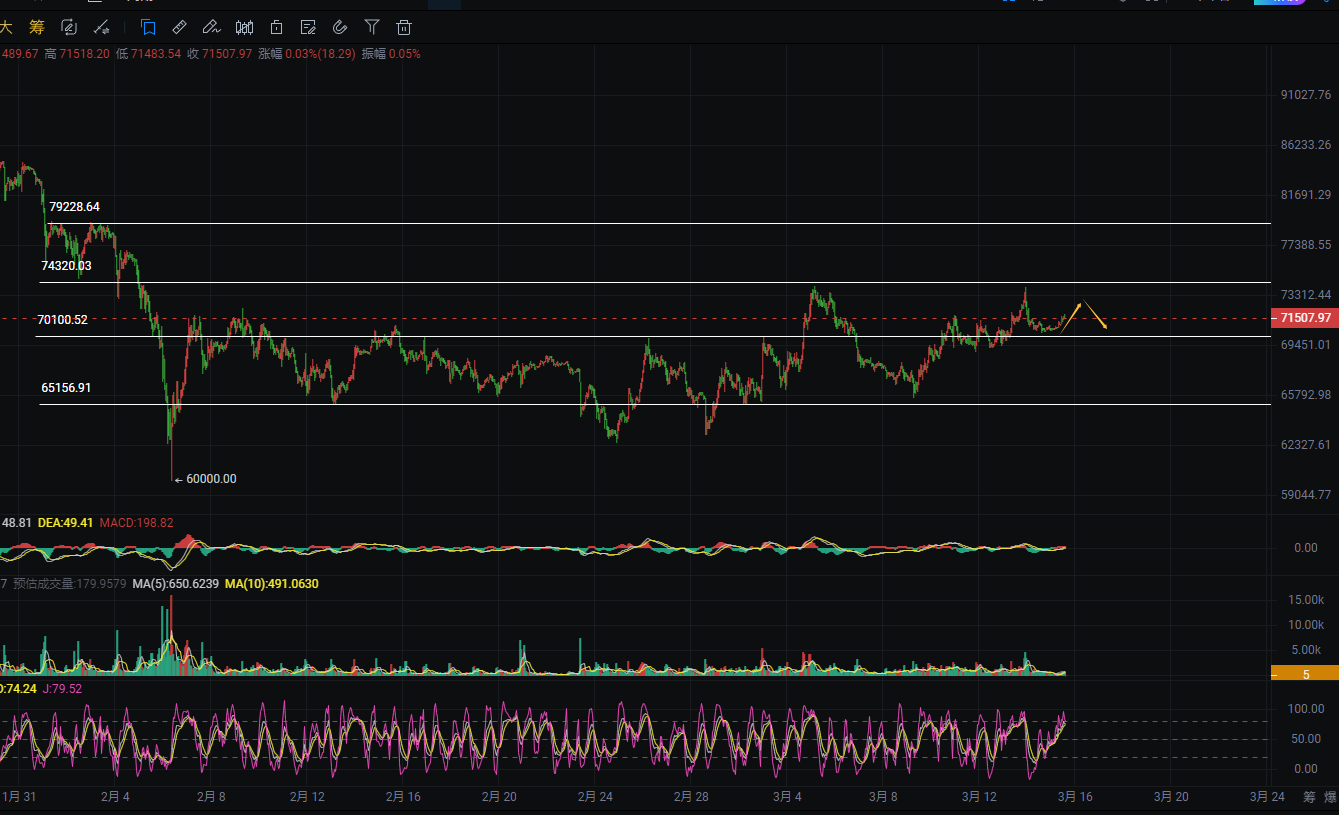Click the 爆 label at bottom right
Screen dimensions: 1339x815
pyautogui.click(x=1330, y=797)
